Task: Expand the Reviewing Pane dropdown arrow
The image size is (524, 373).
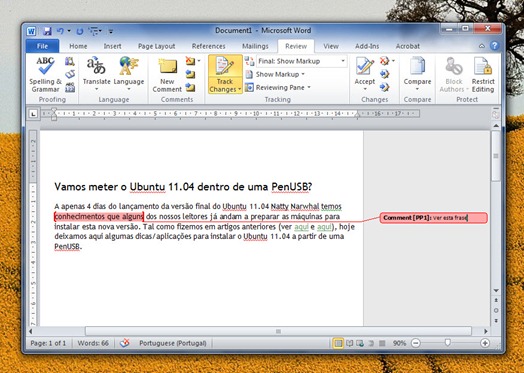Action: [309, 88]
